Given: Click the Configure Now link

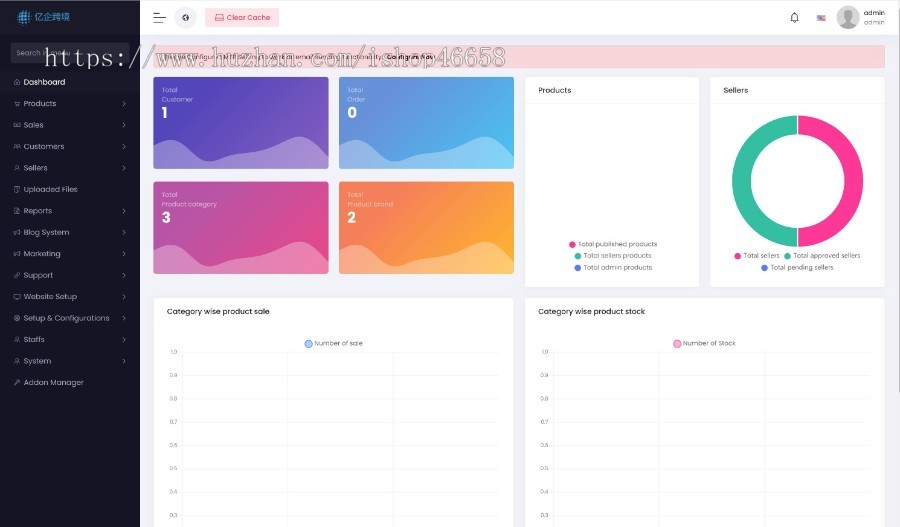Looking at the screenshot, I should pyautogui.click(x=410, y=57).
